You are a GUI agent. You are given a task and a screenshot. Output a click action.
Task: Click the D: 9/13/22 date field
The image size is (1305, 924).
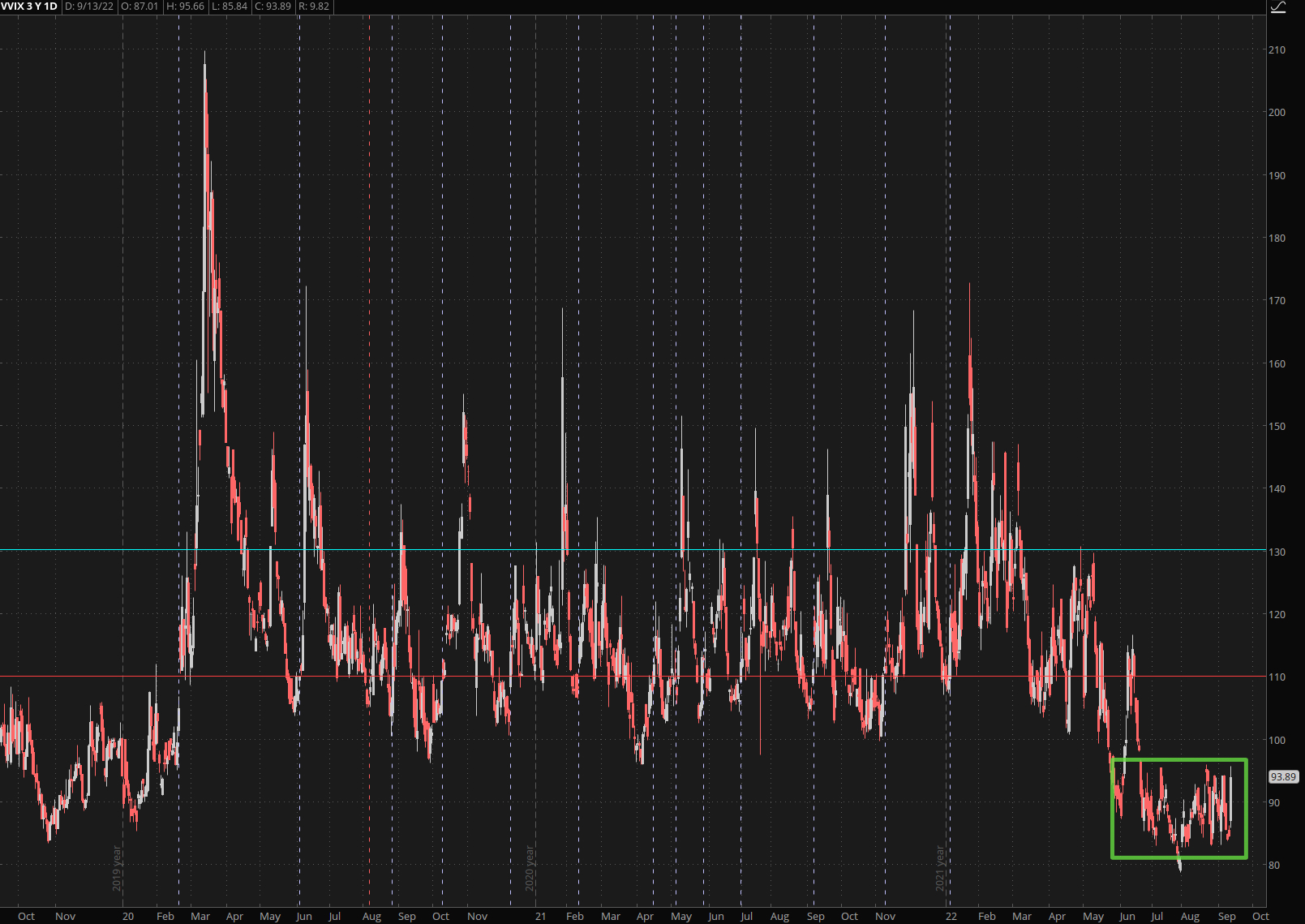[x=89, y=6]
